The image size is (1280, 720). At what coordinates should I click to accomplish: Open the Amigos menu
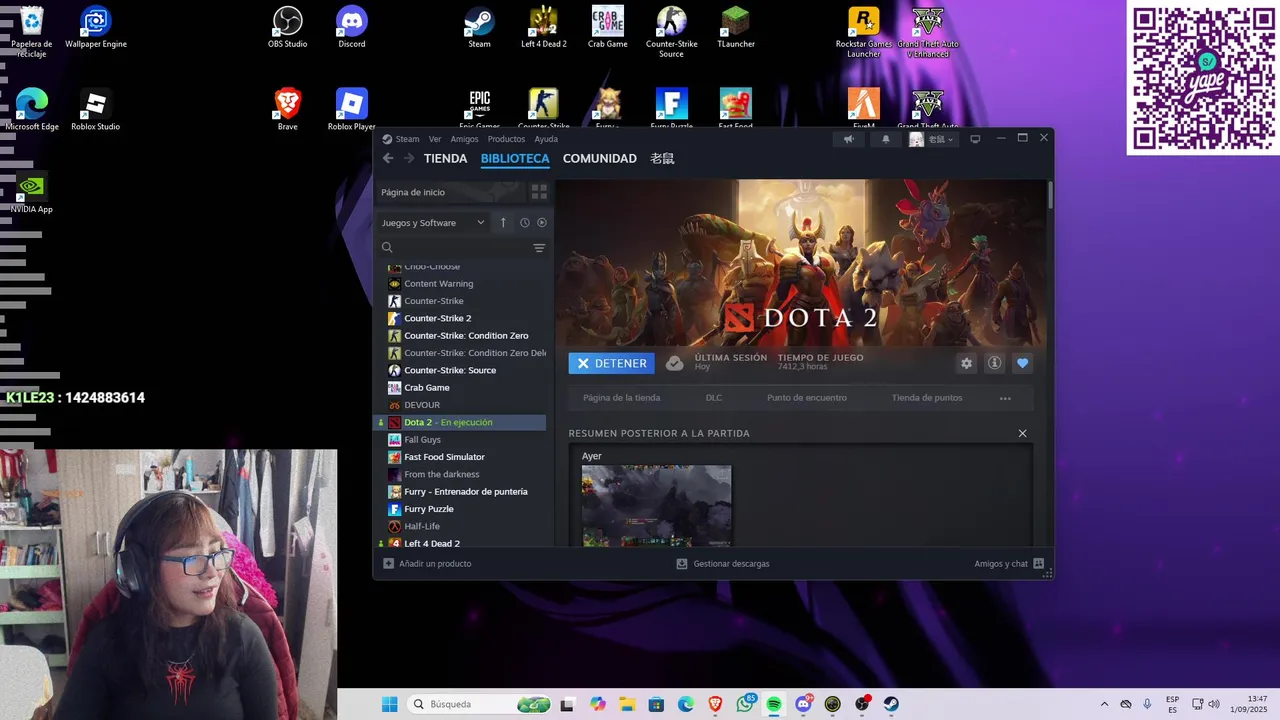[x=464, y=139]
